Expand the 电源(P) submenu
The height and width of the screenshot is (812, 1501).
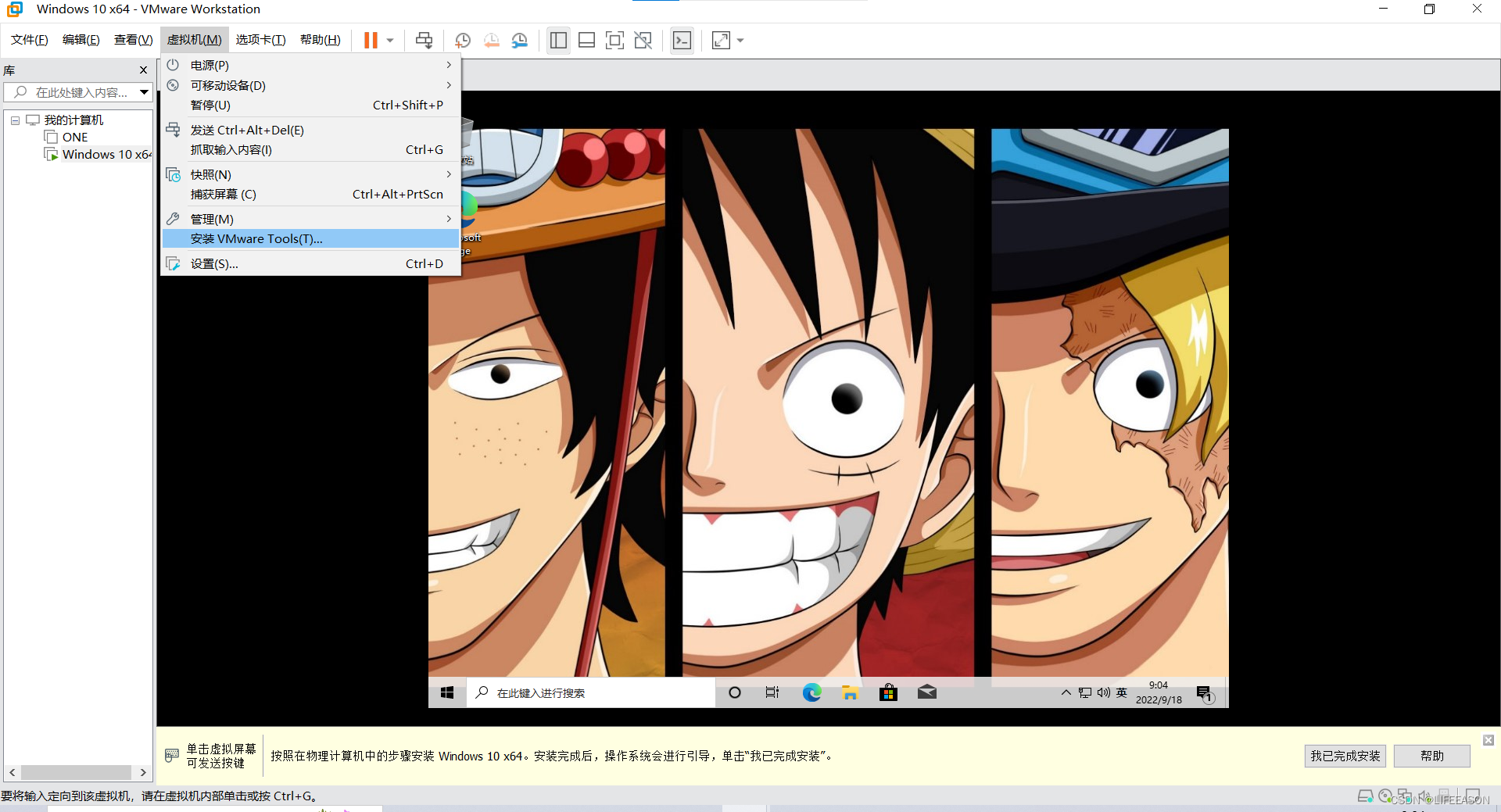pyautogui.click(x=310, y=65)
